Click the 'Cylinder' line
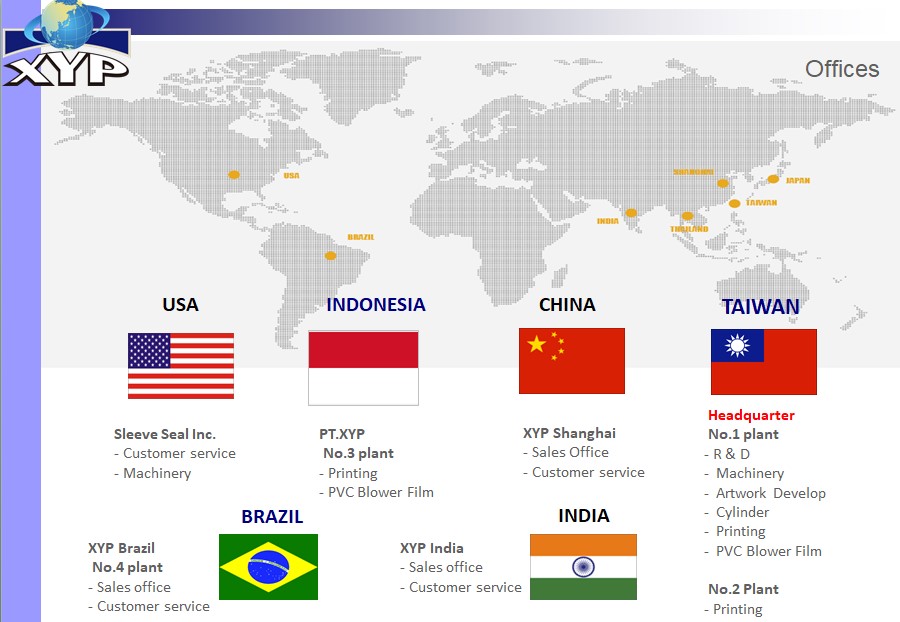Viewport: 900px width, 622px height. point(742,512)
